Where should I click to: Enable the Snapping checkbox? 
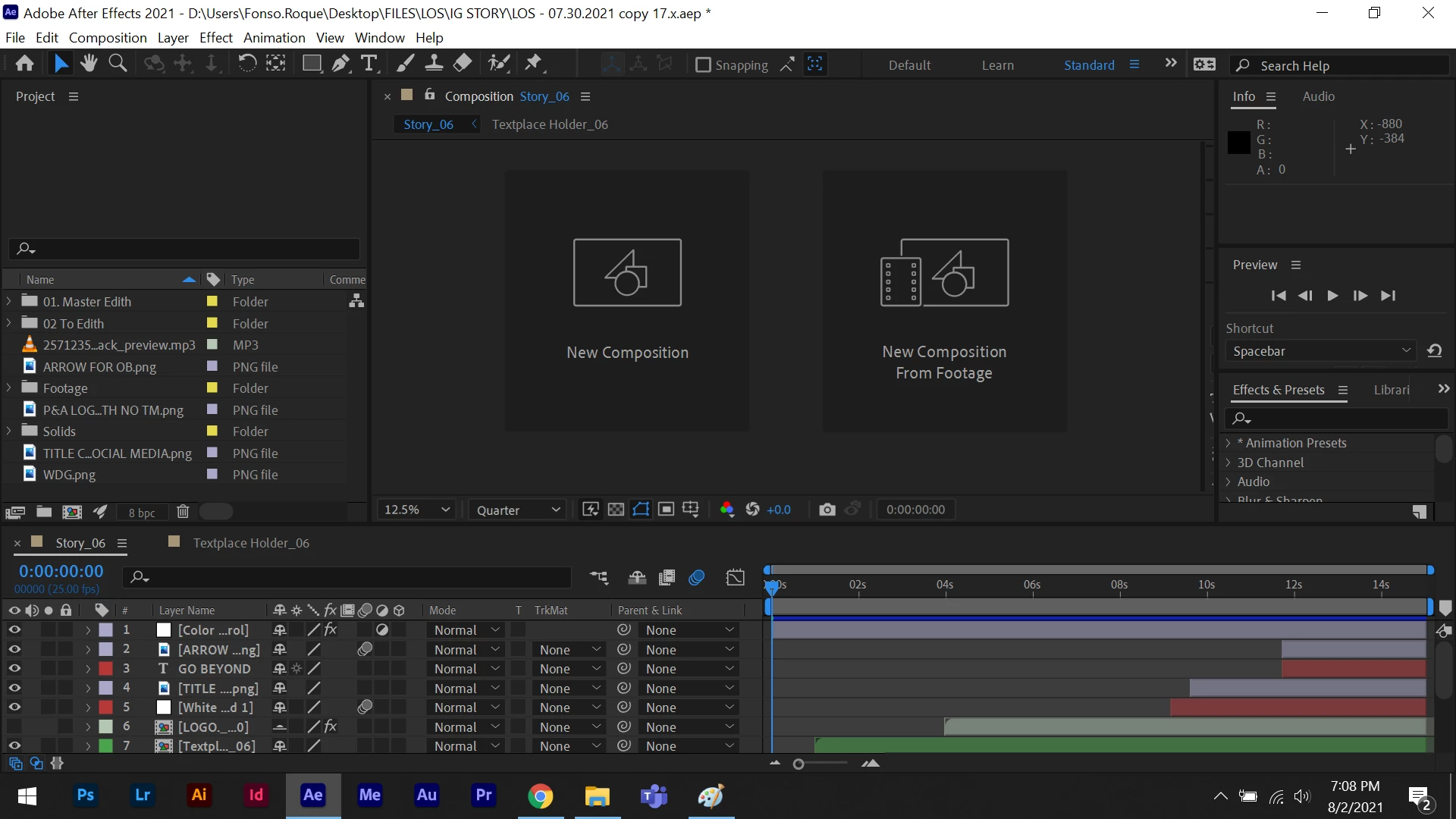(x=703, y=65)
